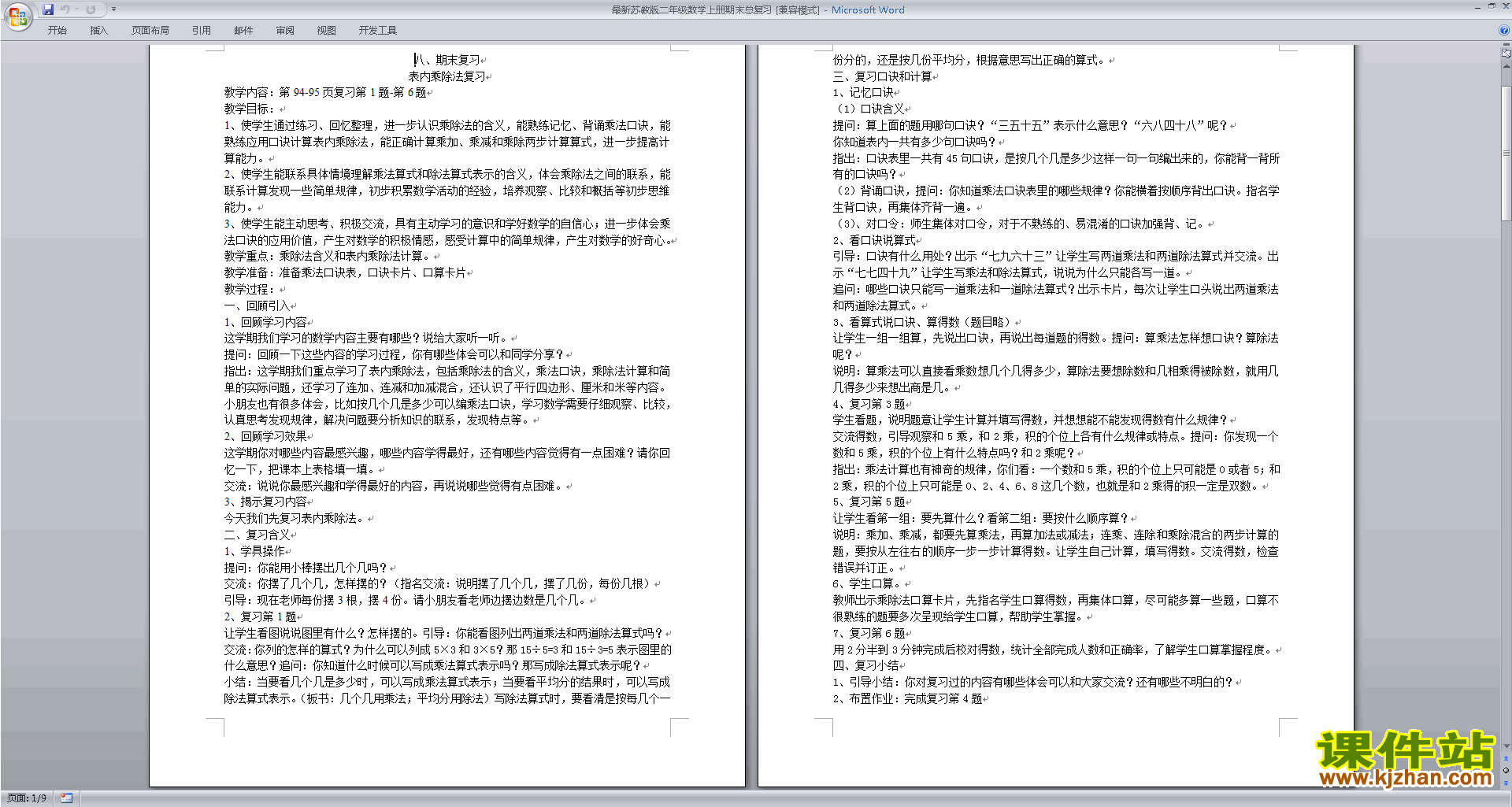
Task: Jump to the next page with double-down arrows
Action: (x=1506, y=782)
